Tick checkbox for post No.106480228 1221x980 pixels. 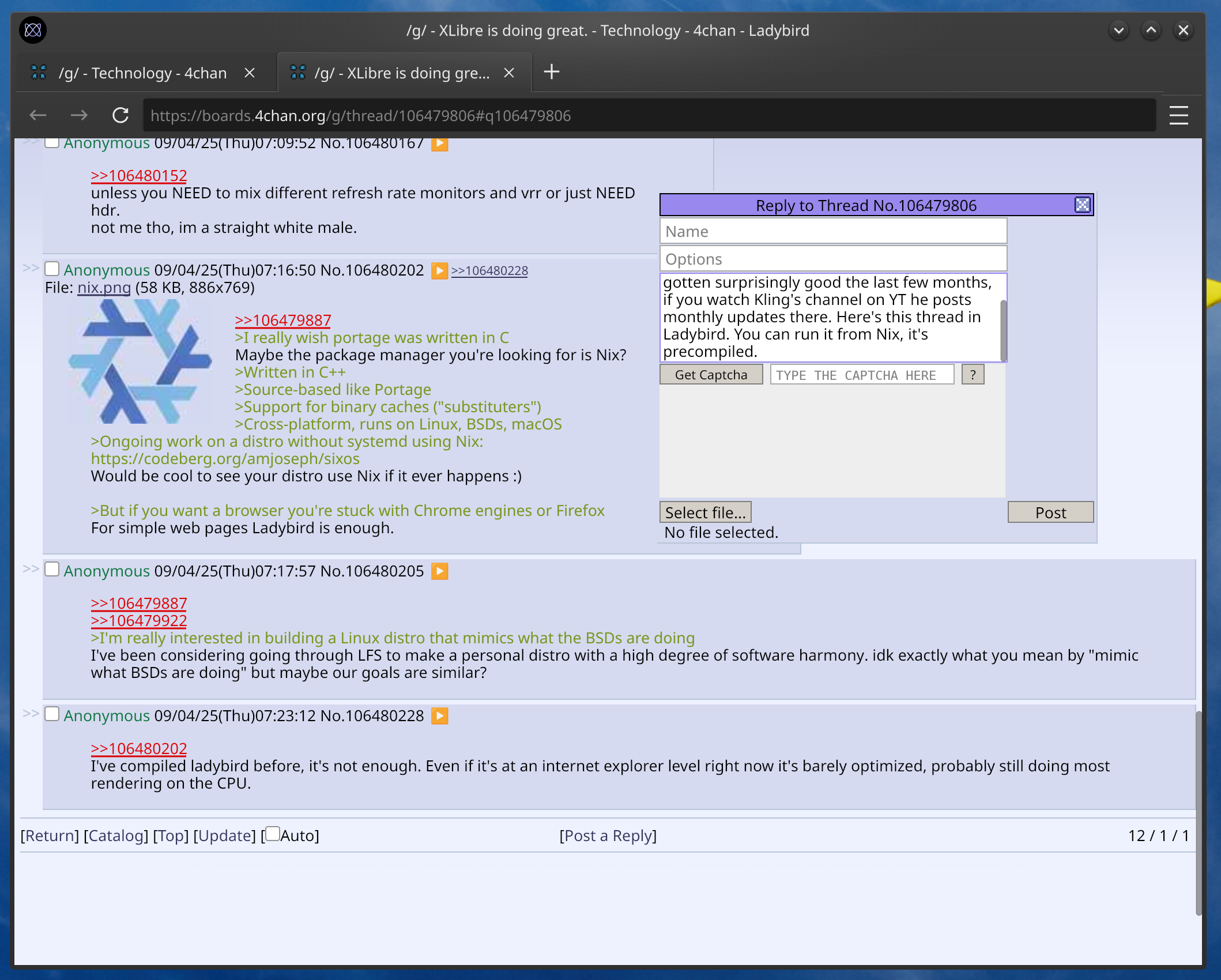(x=52, y=714)
